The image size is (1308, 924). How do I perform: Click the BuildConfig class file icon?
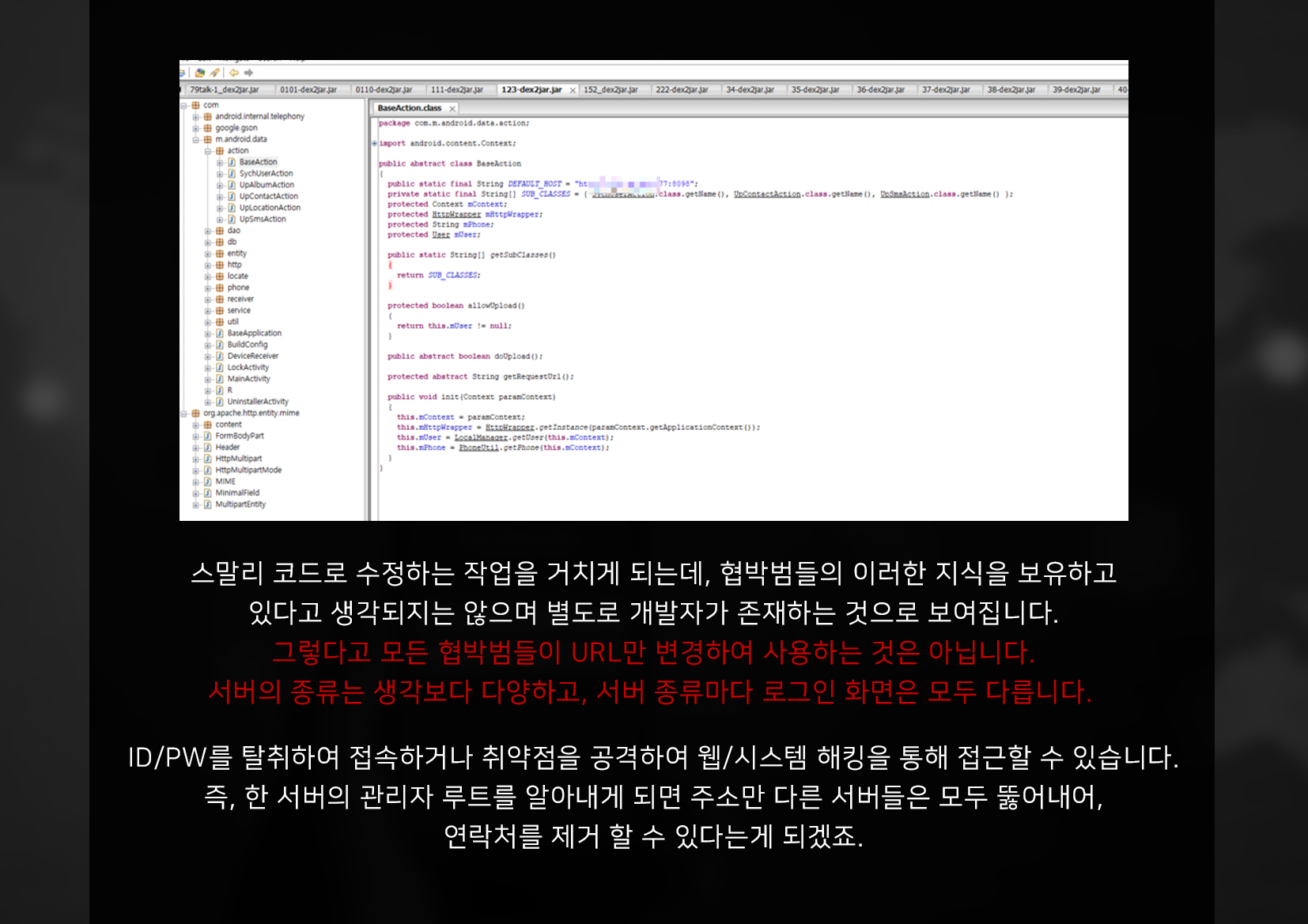pos(220,345)
